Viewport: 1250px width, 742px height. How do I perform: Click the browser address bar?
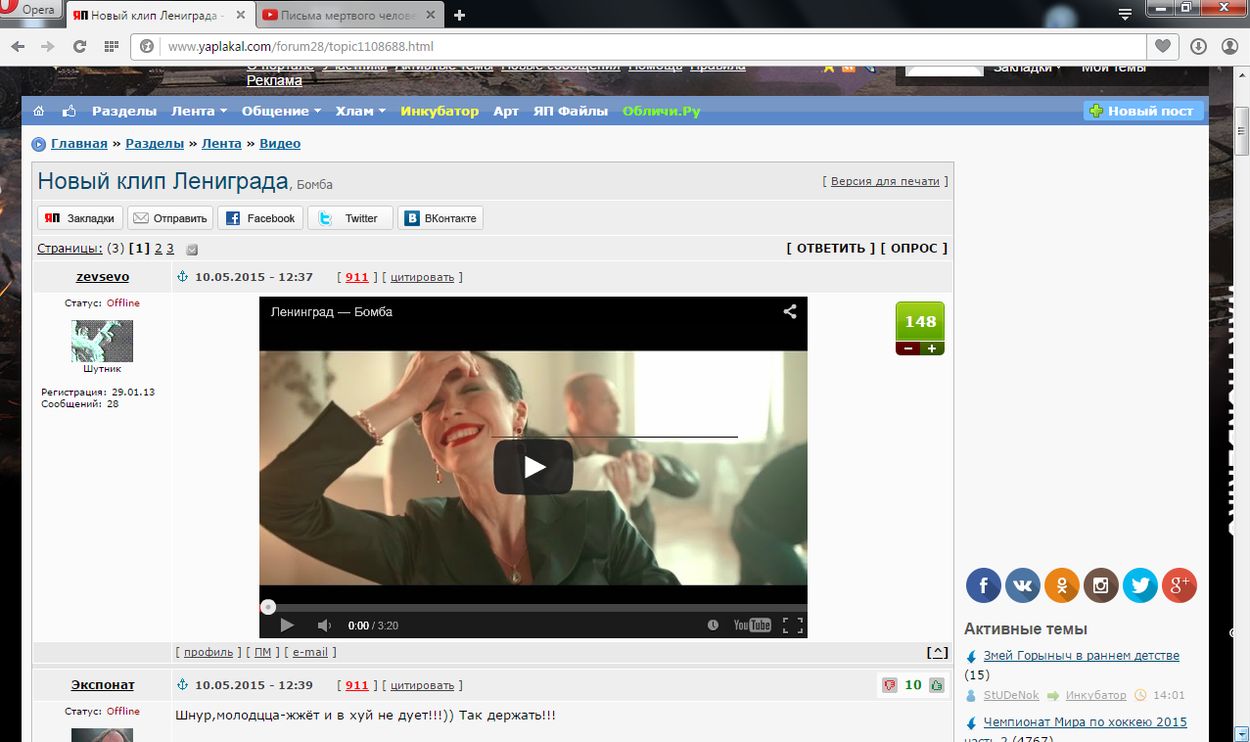click(x=640, y=46)
